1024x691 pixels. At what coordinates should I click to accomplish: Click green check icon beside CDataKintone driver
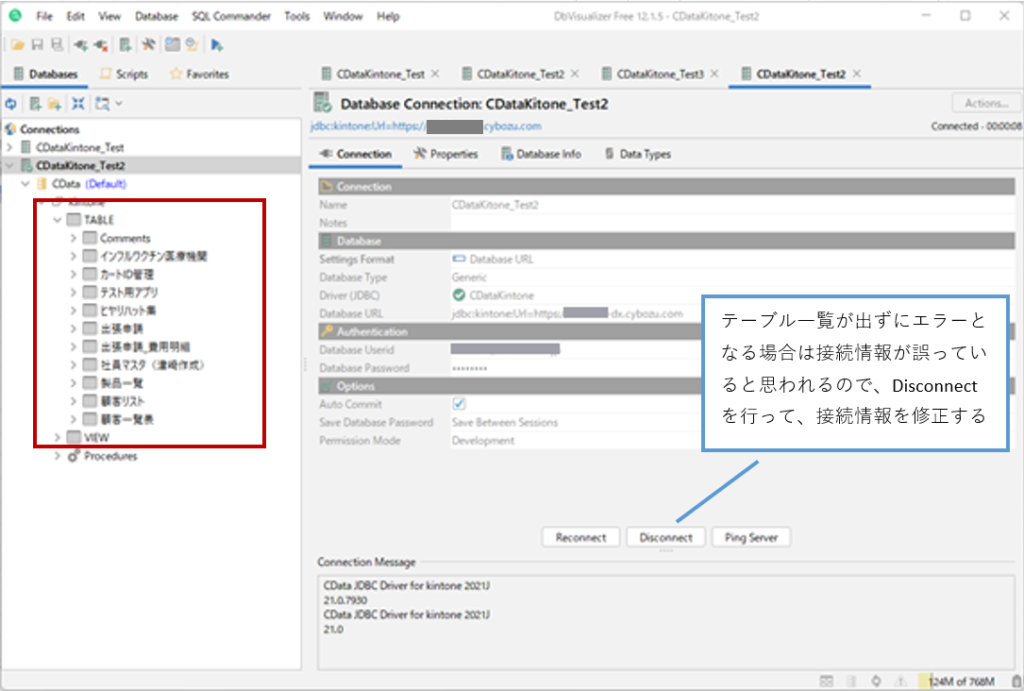[x=459, y=295]
